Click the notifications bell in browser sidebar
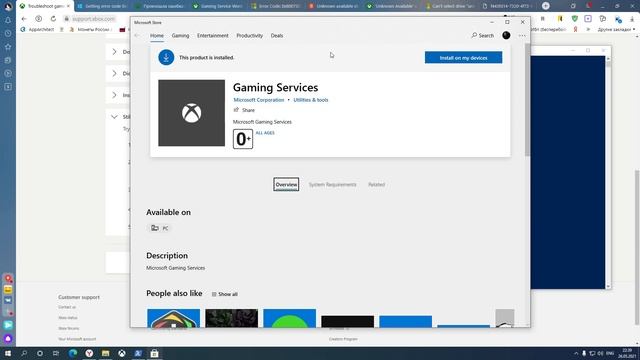Image resolution: width=640 pixels, height=360 pixels. tap(8, 20)
